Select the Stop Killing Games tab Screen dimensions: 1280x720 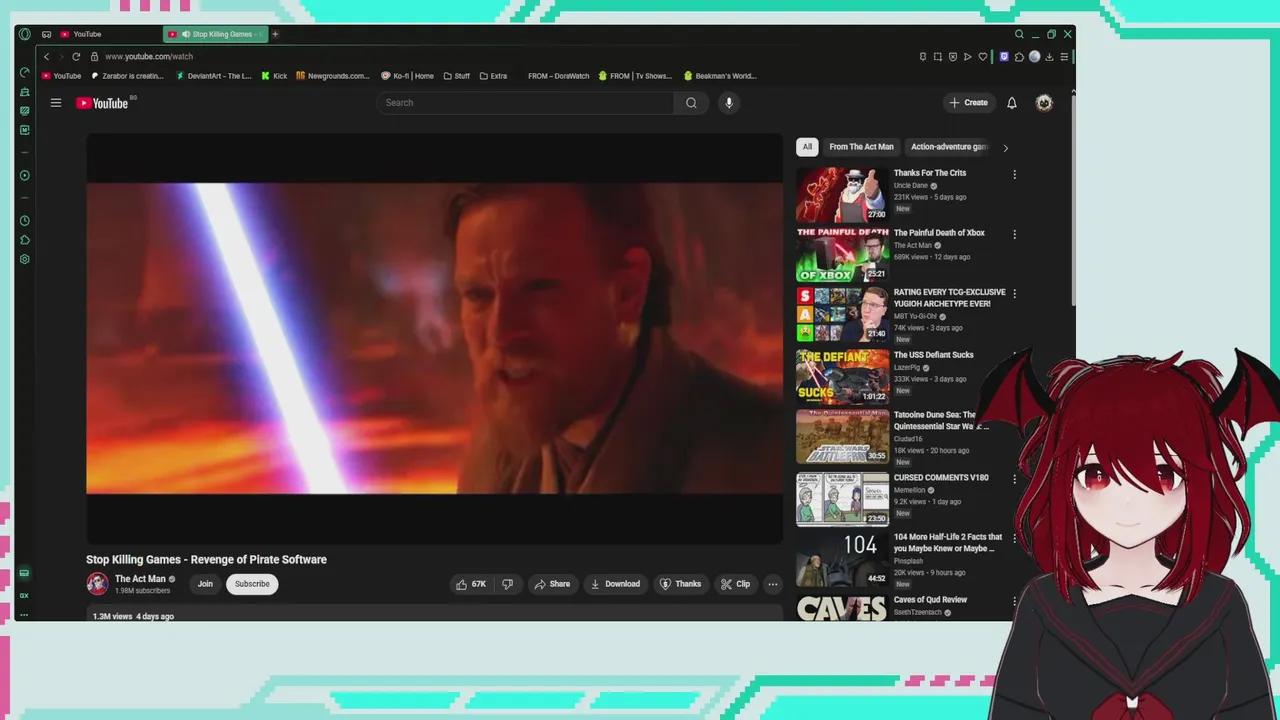click(215, 34)
